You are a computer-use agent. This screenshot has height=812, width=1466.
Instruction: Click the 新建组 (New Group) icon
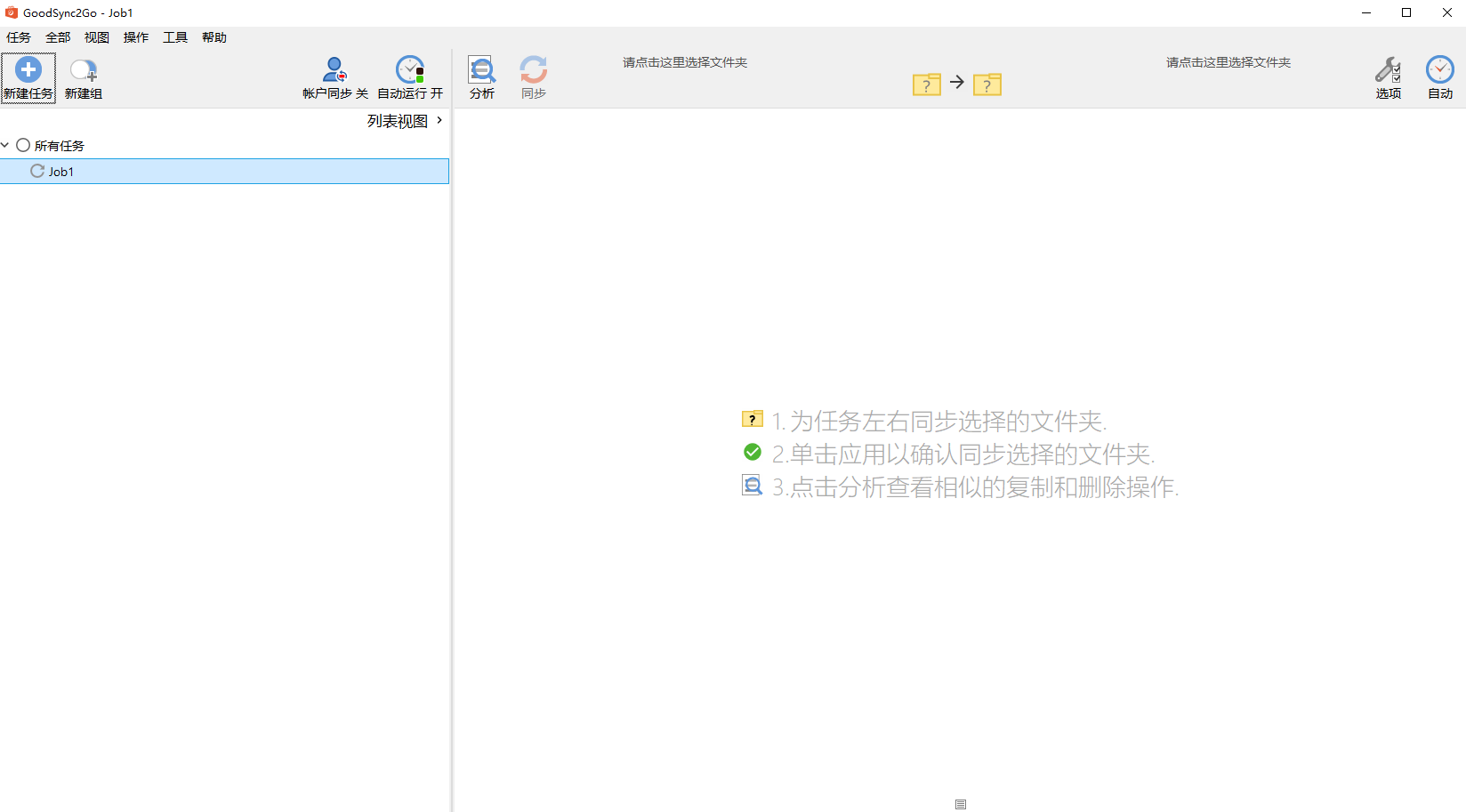tap(84, 70)
